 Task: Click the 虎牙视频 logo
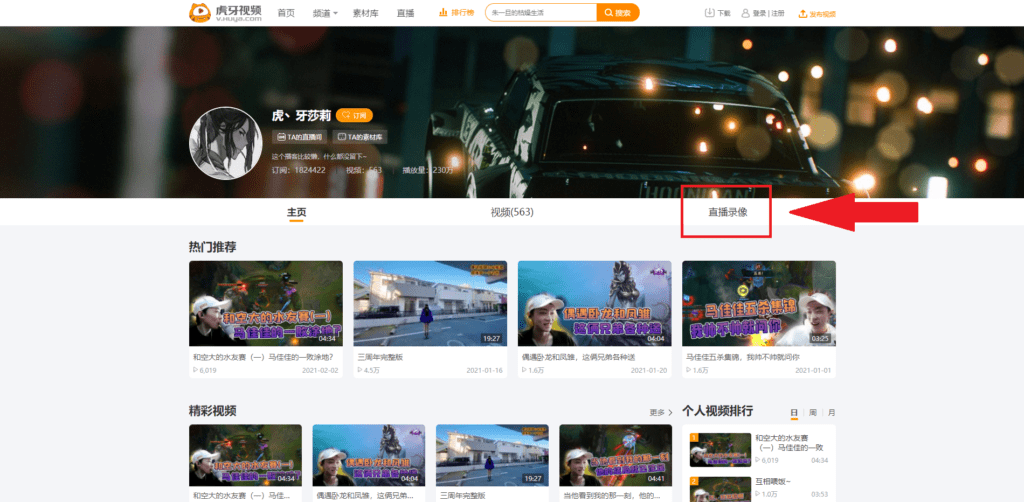[225, 12]
